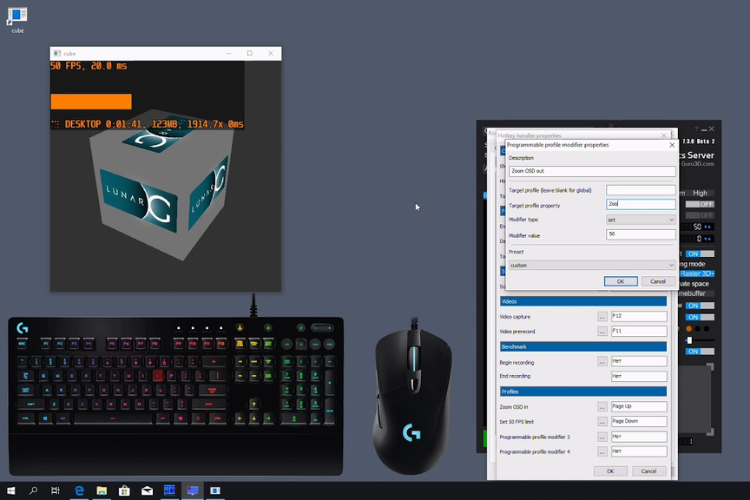Toggle the ON switch below the RivaTuner slider

click(x=700, y=351)
